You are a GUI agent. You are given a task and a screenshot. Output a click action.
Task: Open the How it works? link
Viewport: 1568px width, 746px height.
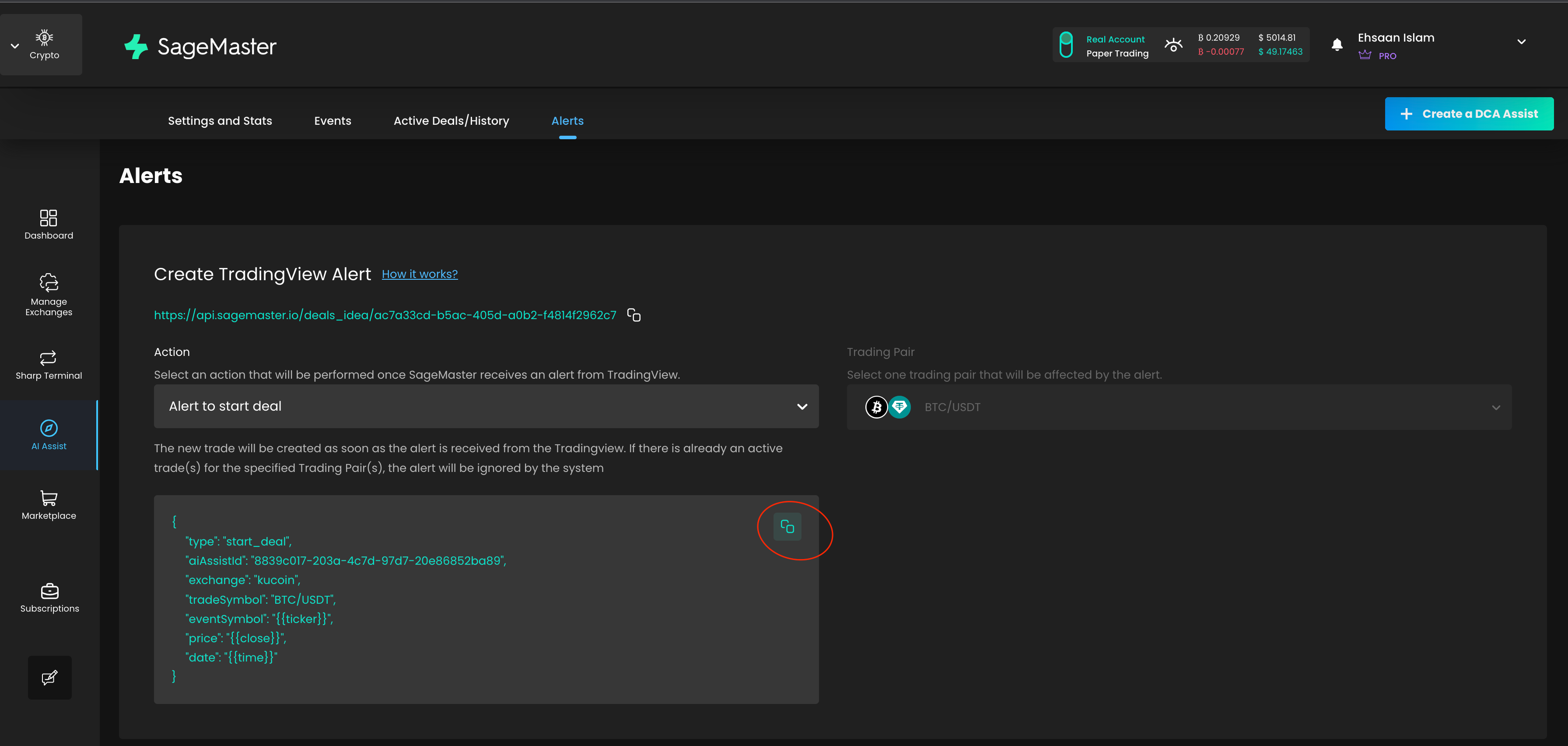coord(420,274)
